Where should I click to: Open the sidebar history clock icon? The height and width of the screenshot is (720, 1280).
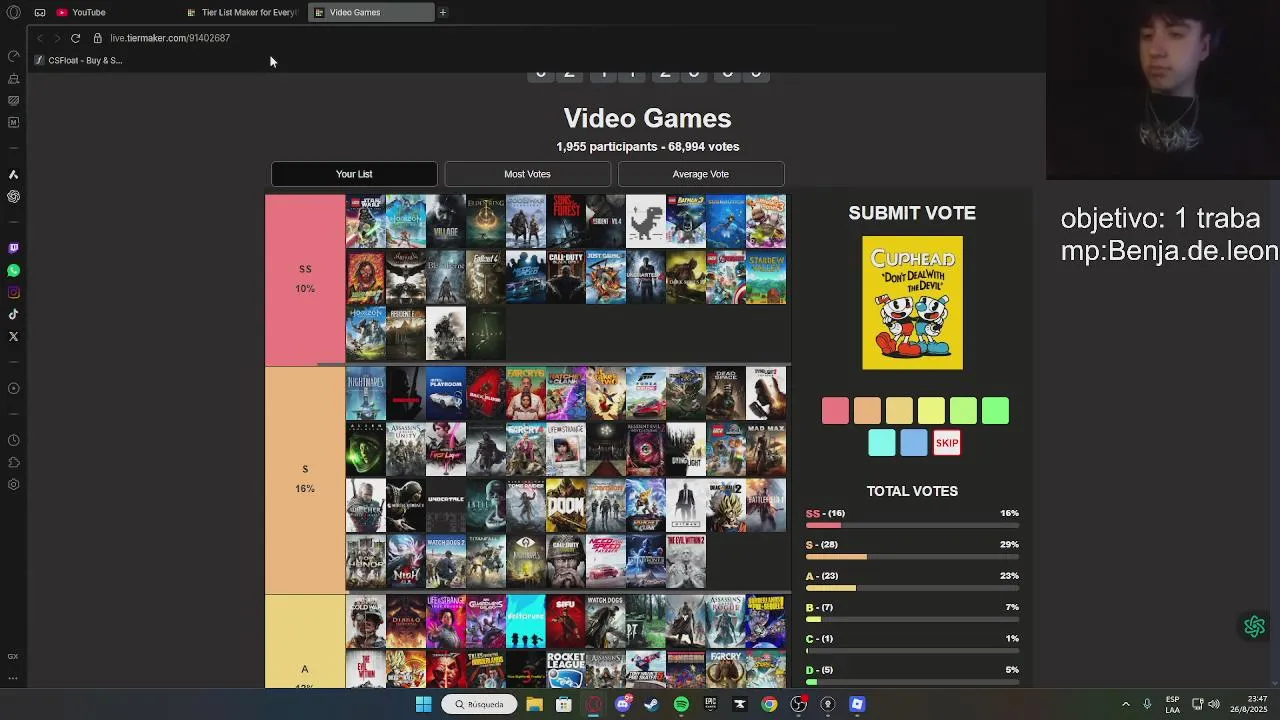(13, 440)
